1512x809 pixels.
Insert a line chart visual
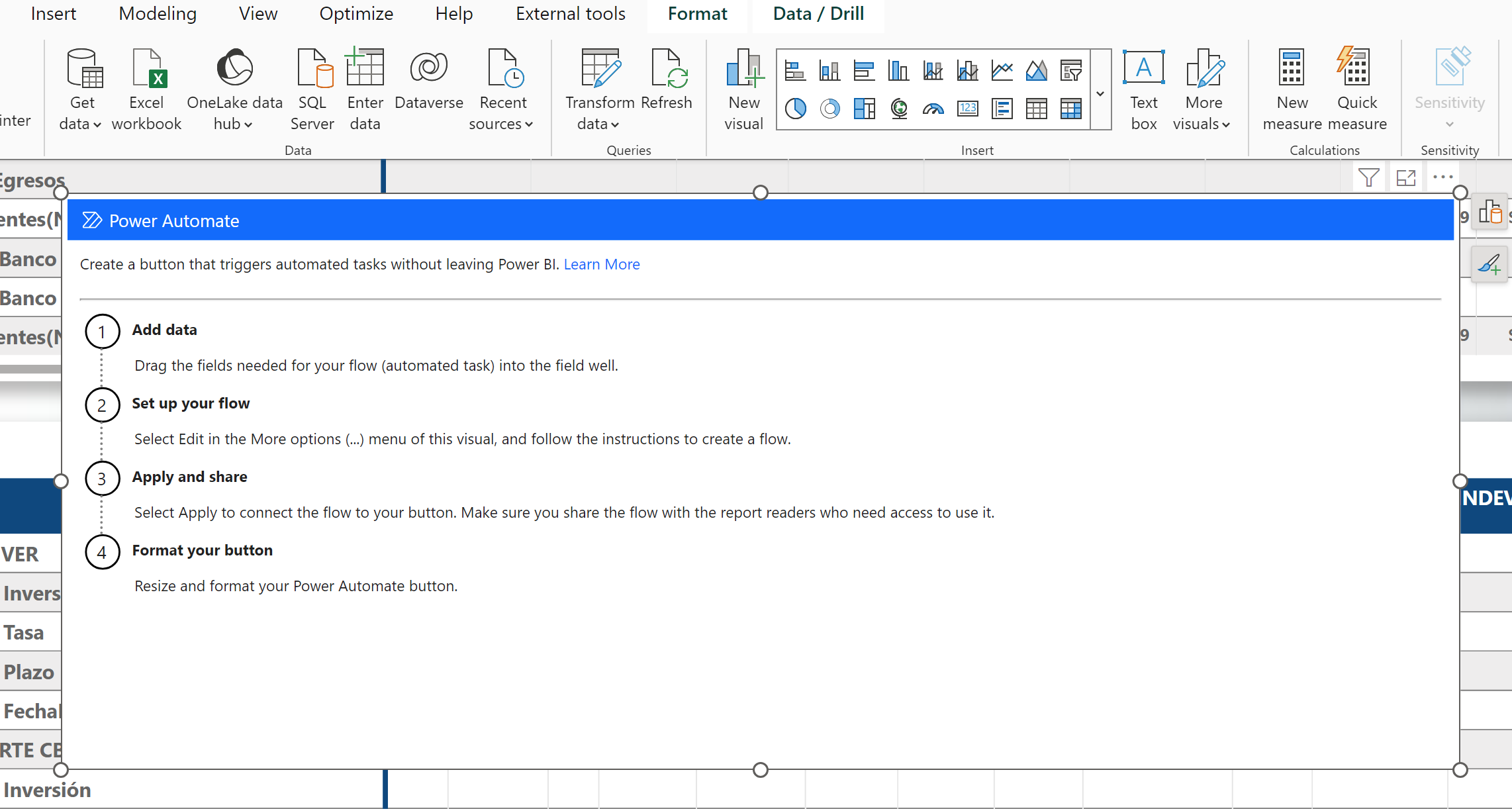point(1002,70)
